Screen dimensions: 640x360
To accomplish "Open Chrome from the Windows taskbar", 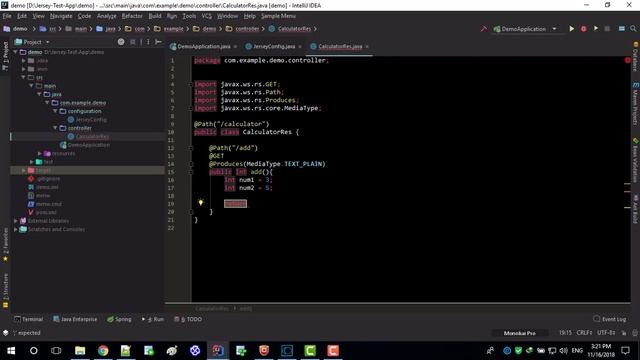I will pos(103,351).
